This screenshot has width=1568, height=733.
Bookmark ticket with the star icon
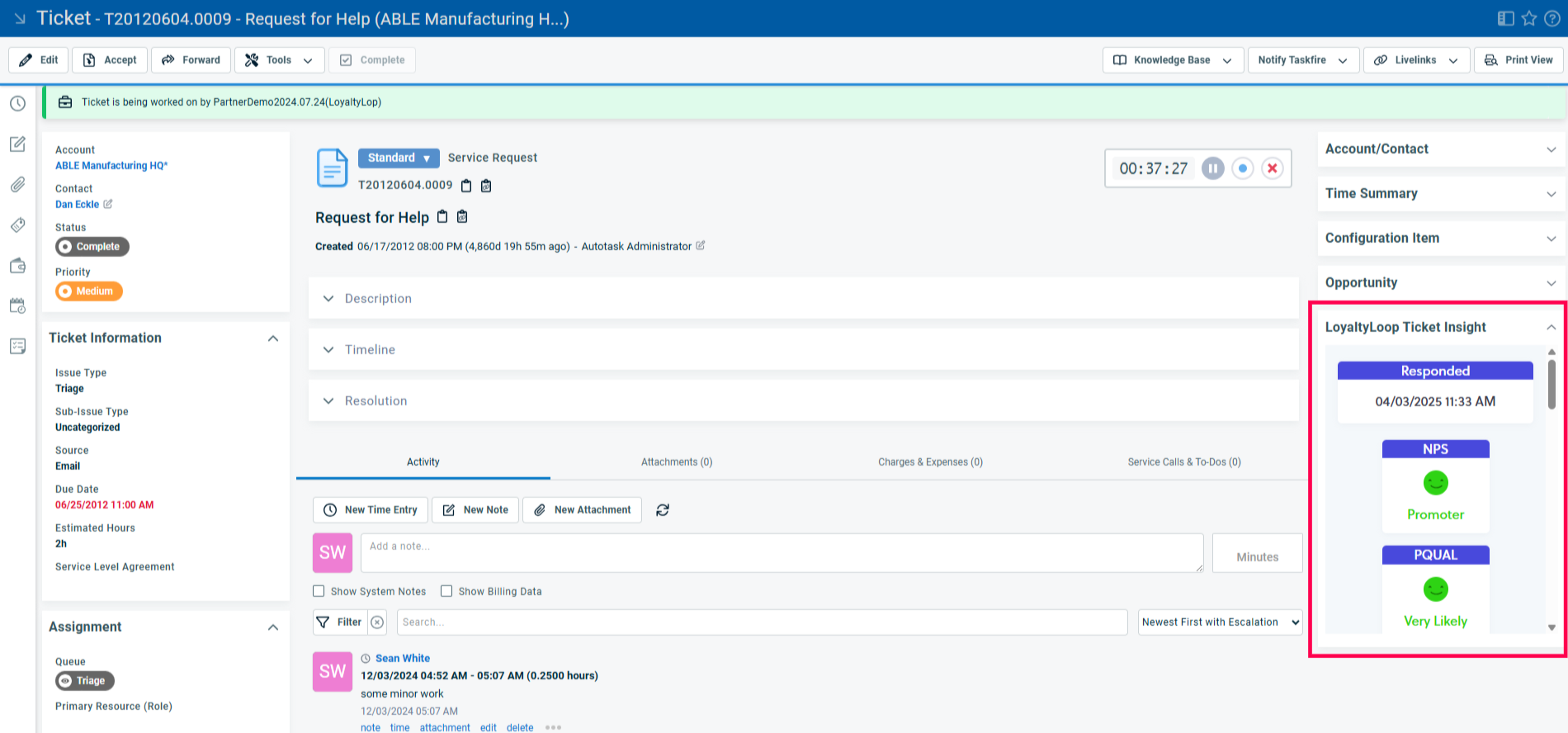1529,18
